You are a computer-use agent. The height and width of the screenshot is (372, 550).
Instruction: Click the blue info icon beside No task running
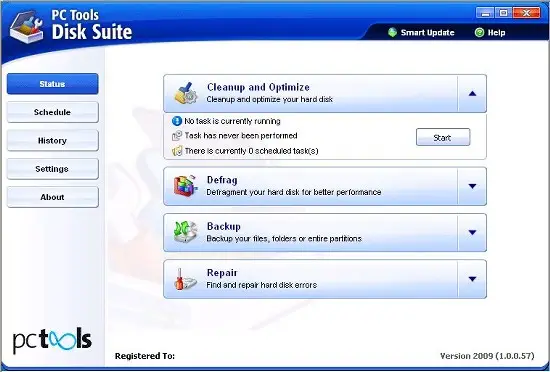pos(177,121)
